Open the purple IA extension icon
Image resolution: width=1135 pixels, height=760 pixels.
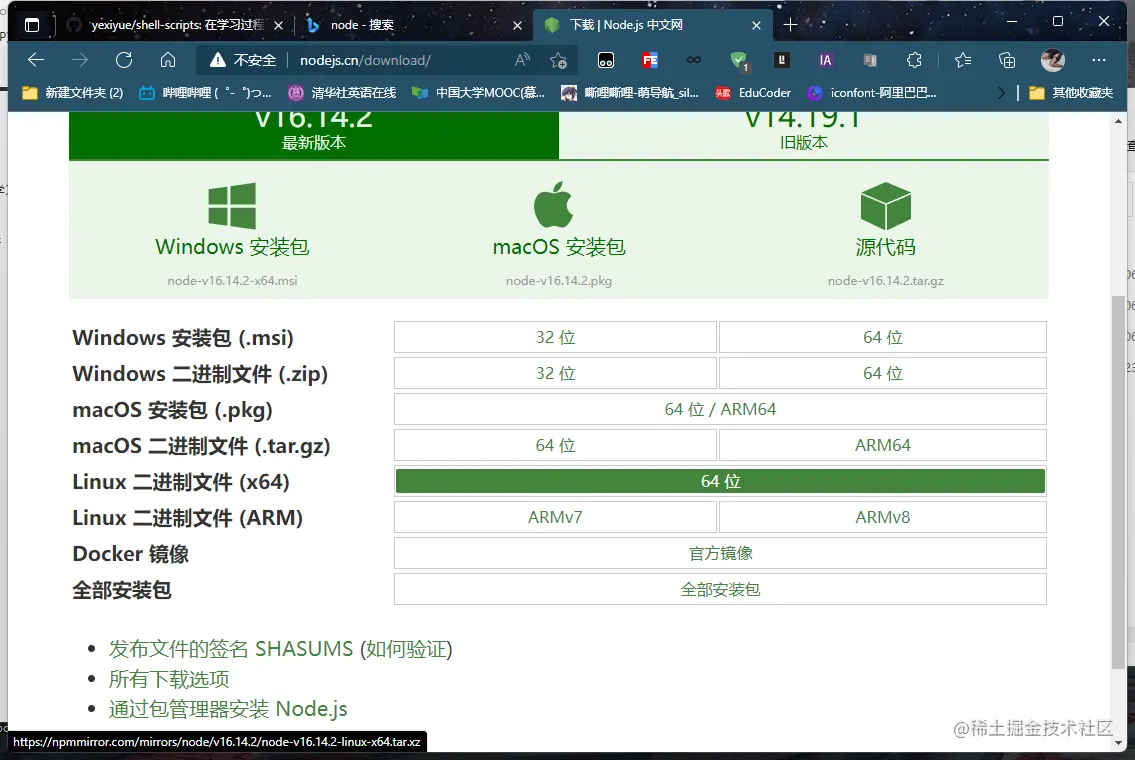pos(825,60)
